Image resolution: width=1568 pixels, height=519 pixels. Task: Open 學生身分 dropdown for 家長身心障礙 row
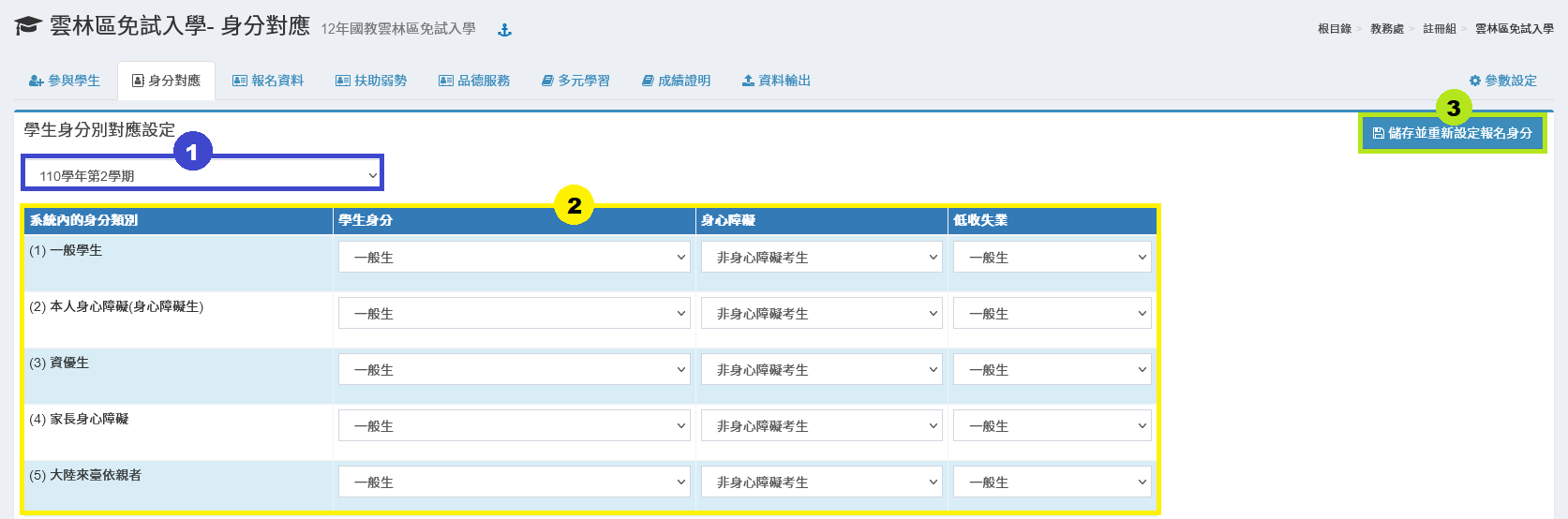coord(514,426)
